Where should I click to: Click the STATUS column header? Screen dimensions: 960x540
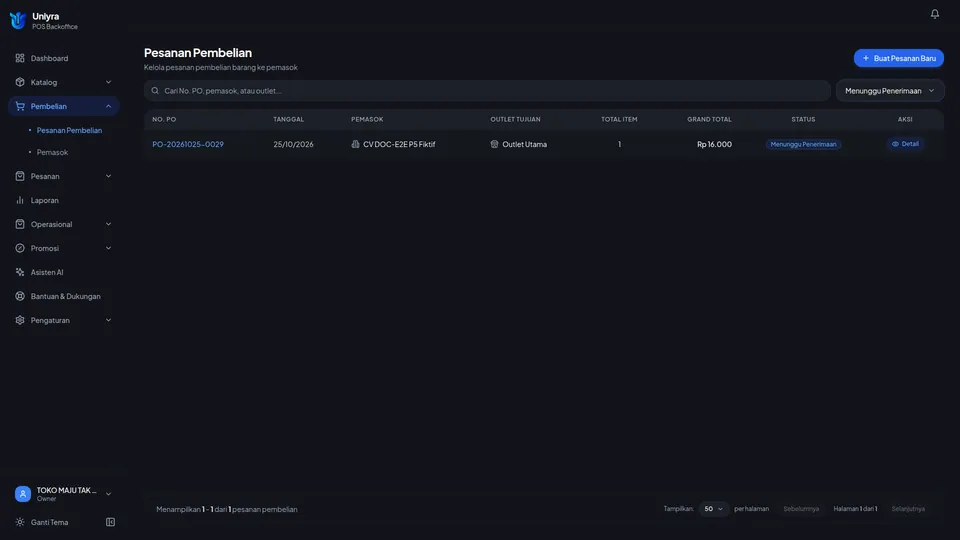[x=803, y=119]
